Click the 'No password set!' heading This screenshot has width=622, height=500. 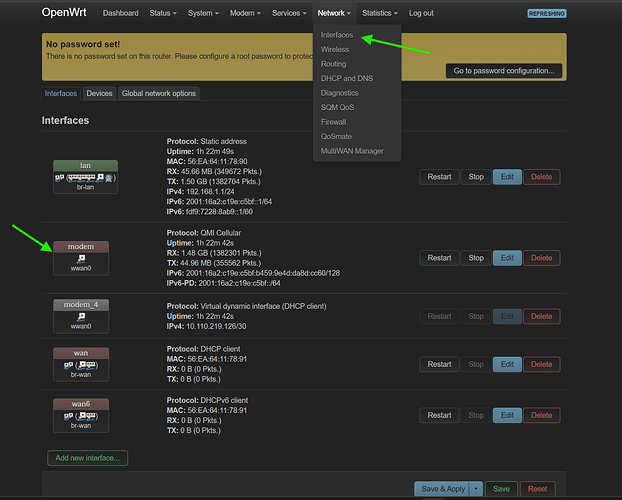tap(83, 44)
